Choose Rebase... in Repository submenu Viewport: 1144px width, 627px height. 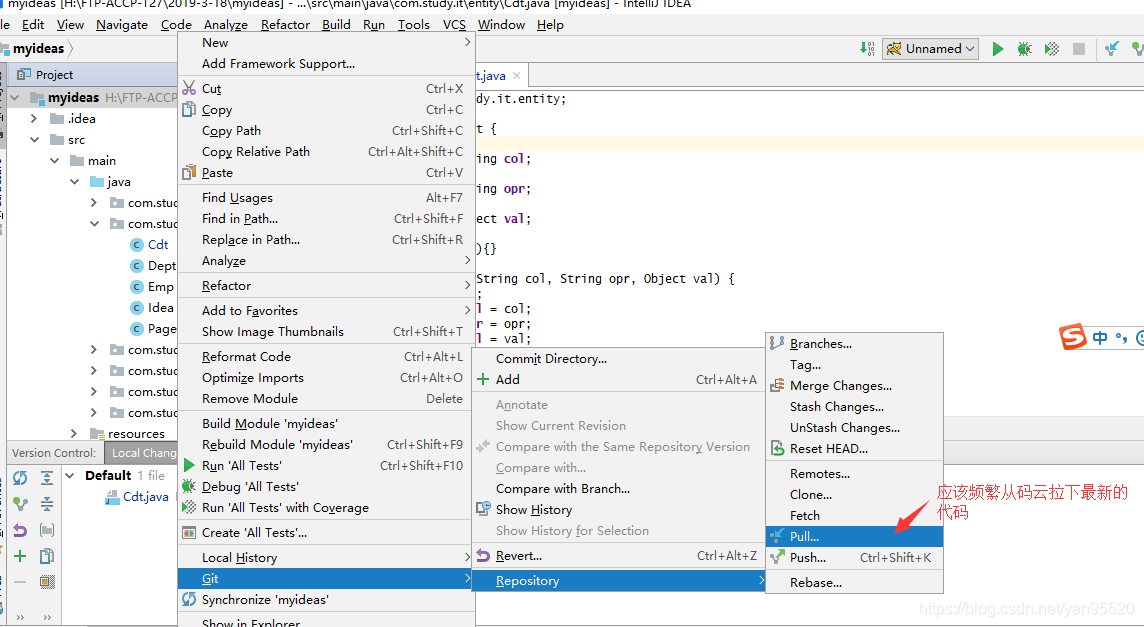coord(854,582)
